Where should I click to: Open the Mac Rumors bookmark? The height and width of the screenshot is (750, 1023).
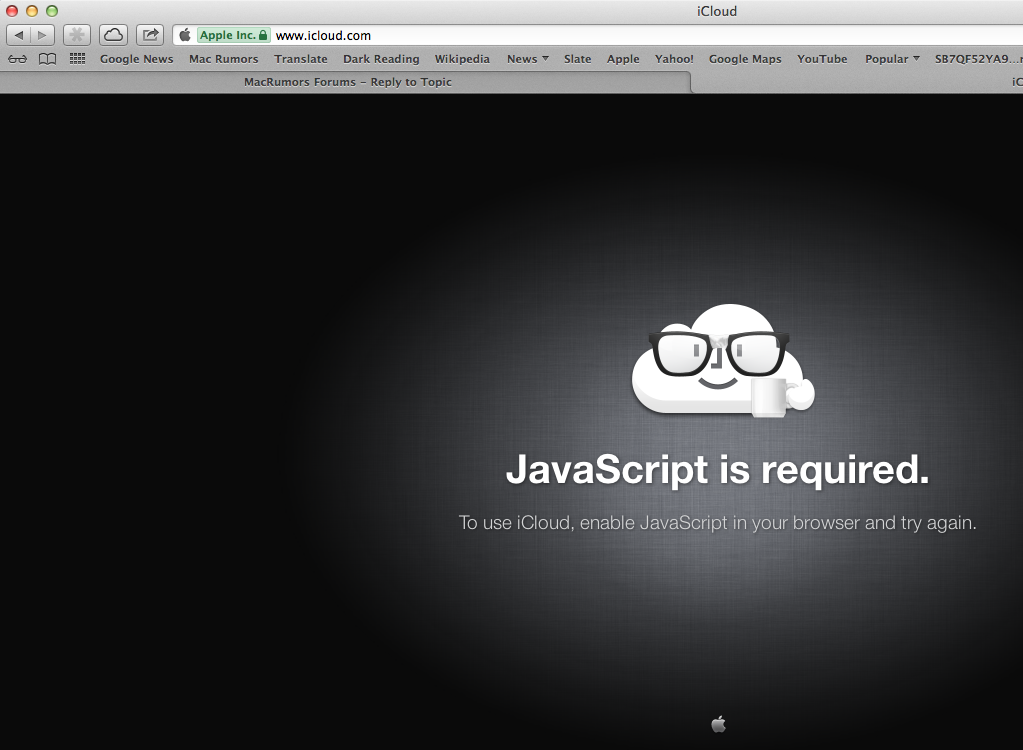[224, 59]
